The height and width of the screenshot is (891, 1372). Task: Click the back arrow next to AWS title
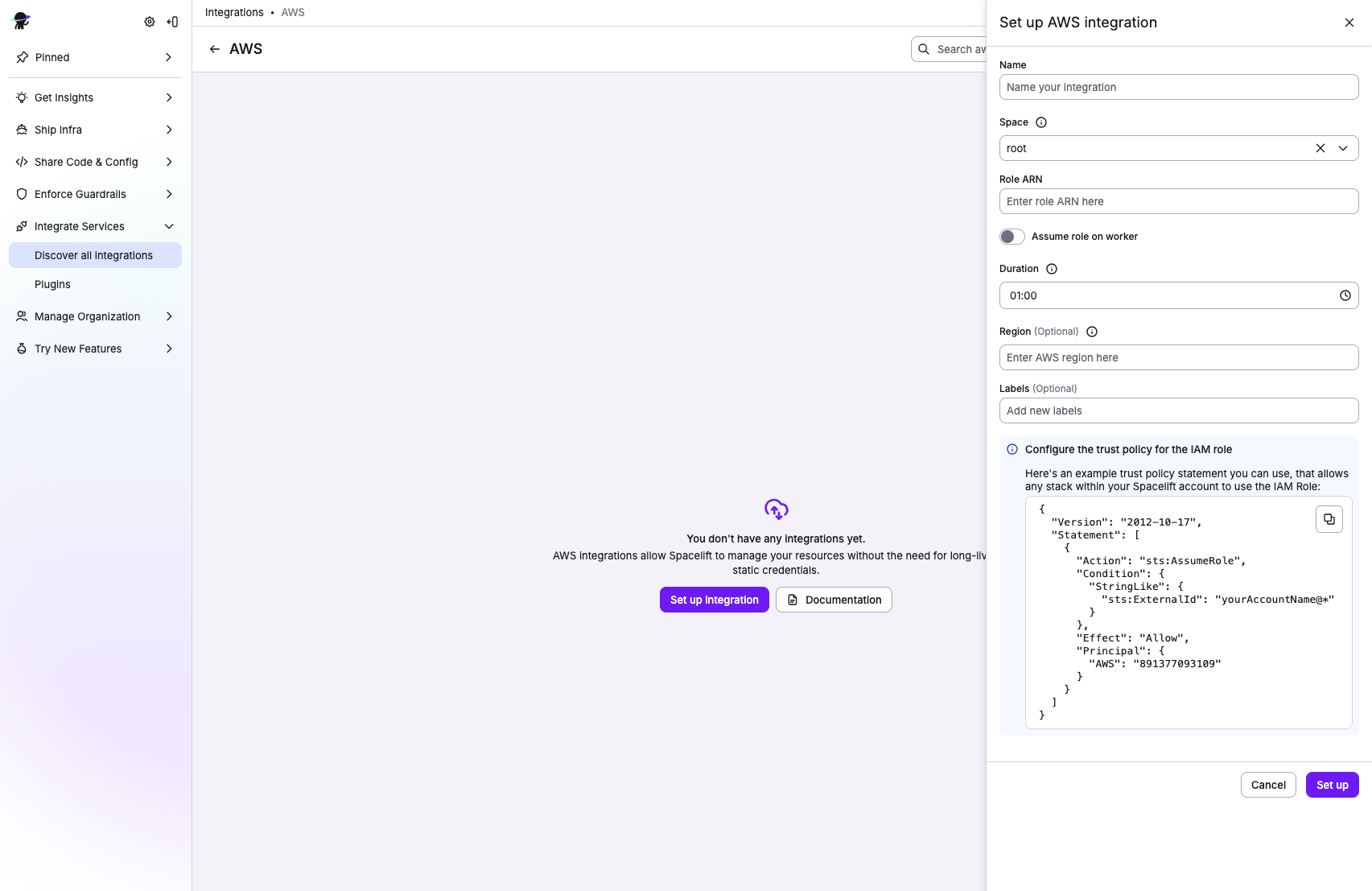214,49
